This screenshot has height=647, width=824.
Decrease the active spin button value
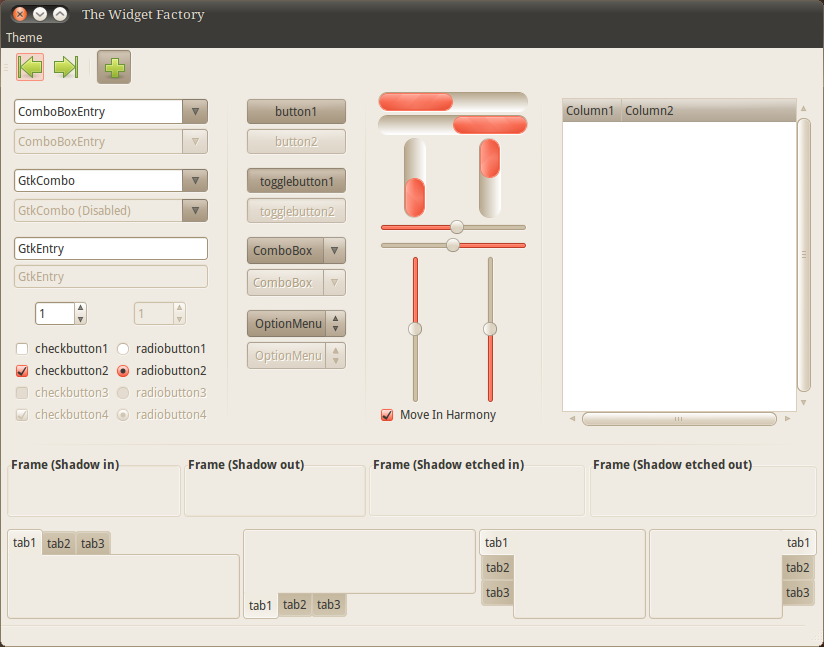[x=80, y=319]
